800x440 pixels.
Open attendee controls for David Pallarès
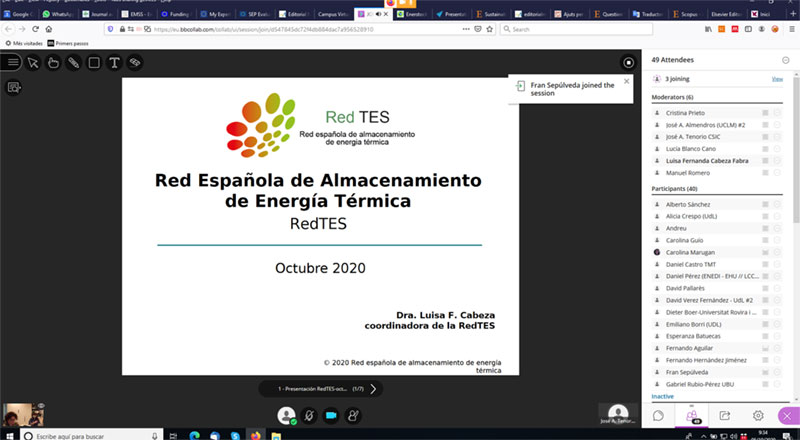777,288
